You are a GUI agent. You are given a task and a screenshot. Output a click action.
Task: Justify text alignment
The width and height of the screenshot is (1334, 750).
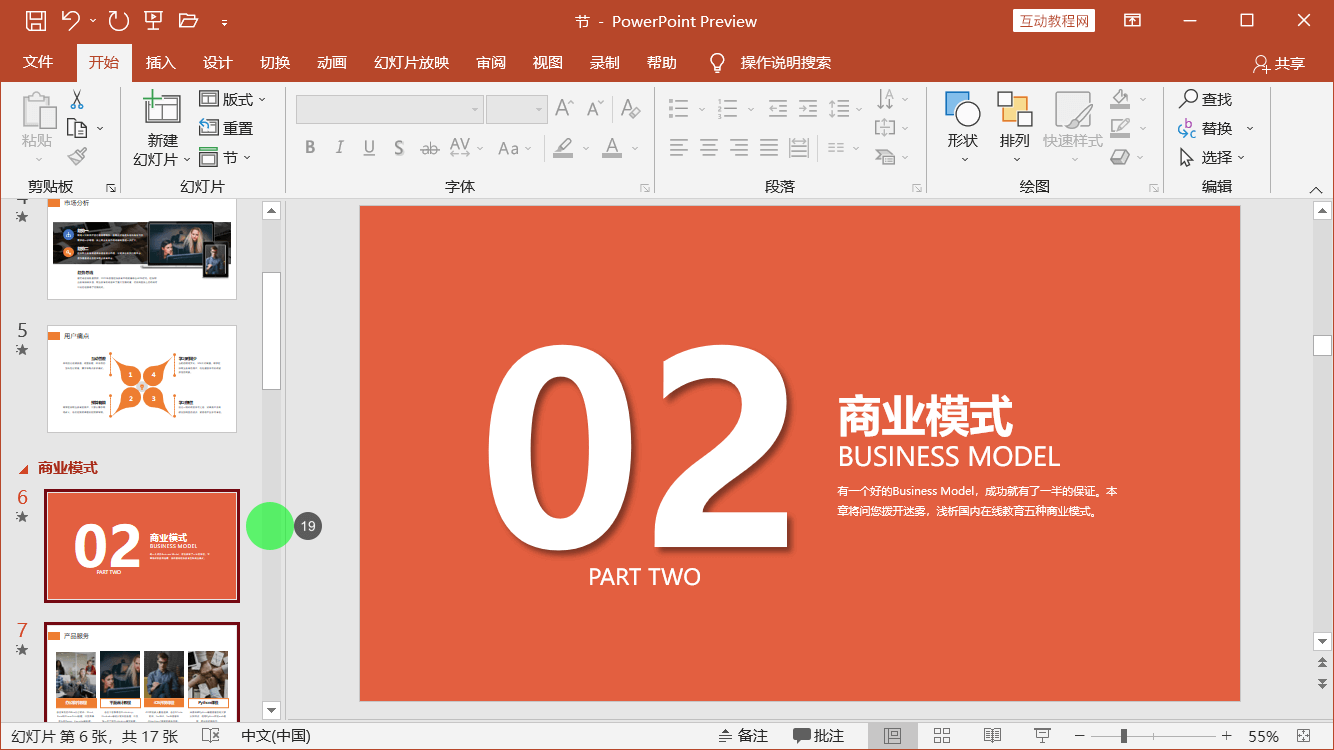769,148
